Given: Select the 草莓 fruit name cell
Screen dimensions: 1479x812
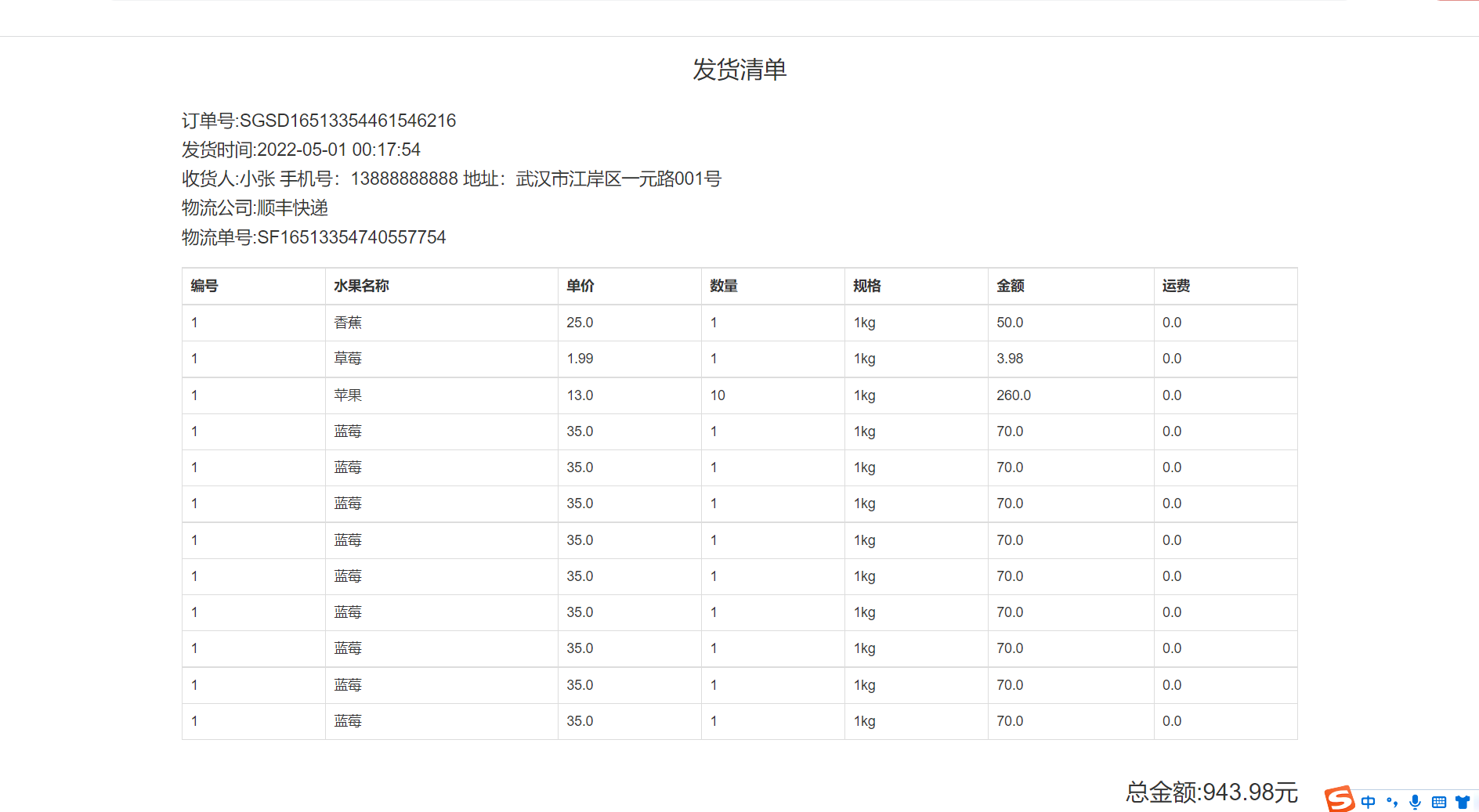Looking at the screenshot, I should (x=442, y=359).
